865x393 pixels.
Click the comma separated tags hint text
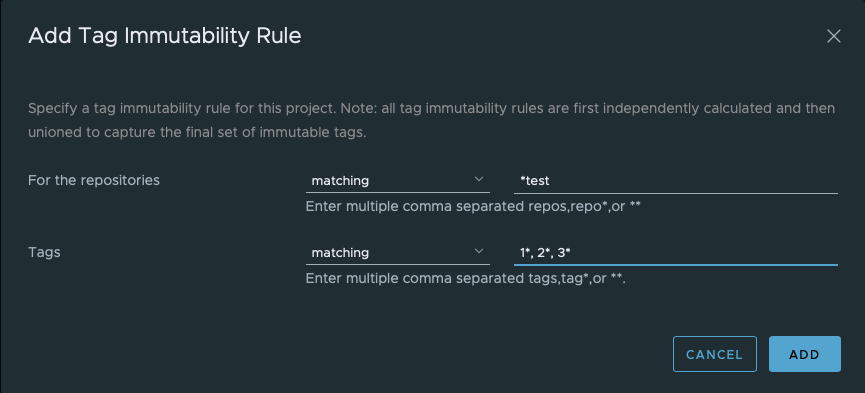pyautogui.click(x=466, y=279)
